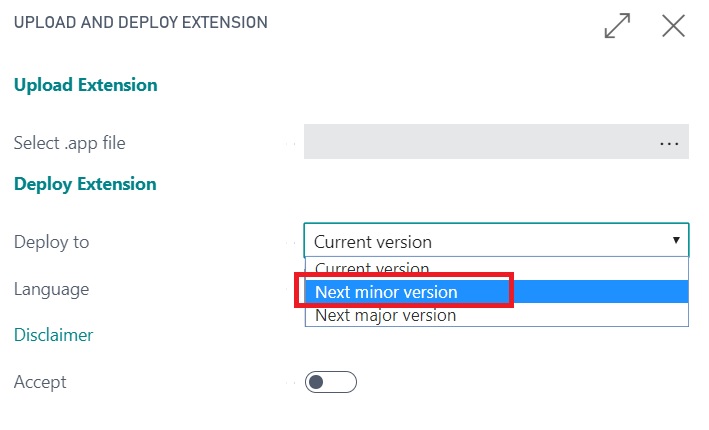Screen dimensions: 709x430
Task: Collapse the Deploy Extension section heading
Action: pyautogui.click(x=85, y=184)
